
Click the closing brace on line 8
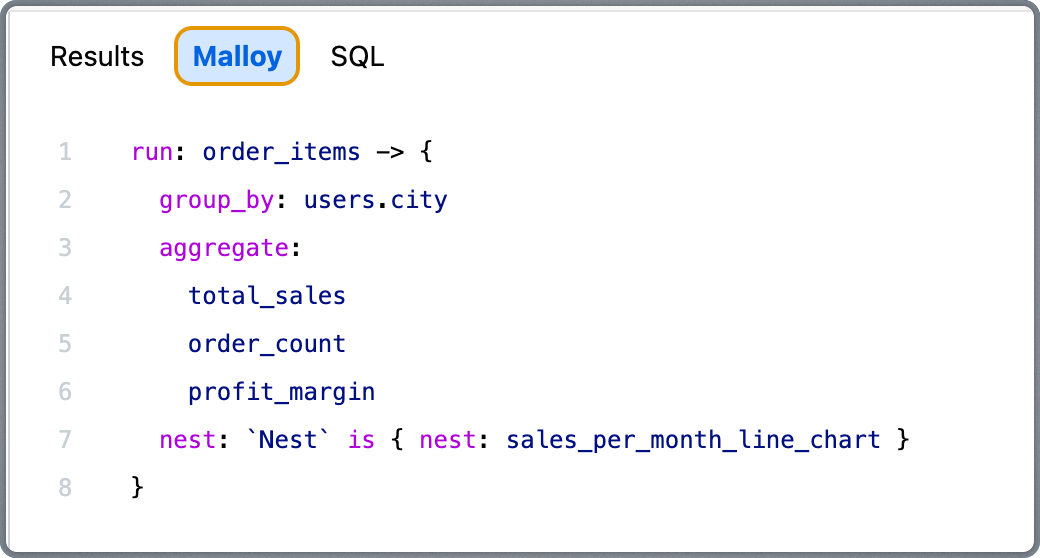point(138,487)
